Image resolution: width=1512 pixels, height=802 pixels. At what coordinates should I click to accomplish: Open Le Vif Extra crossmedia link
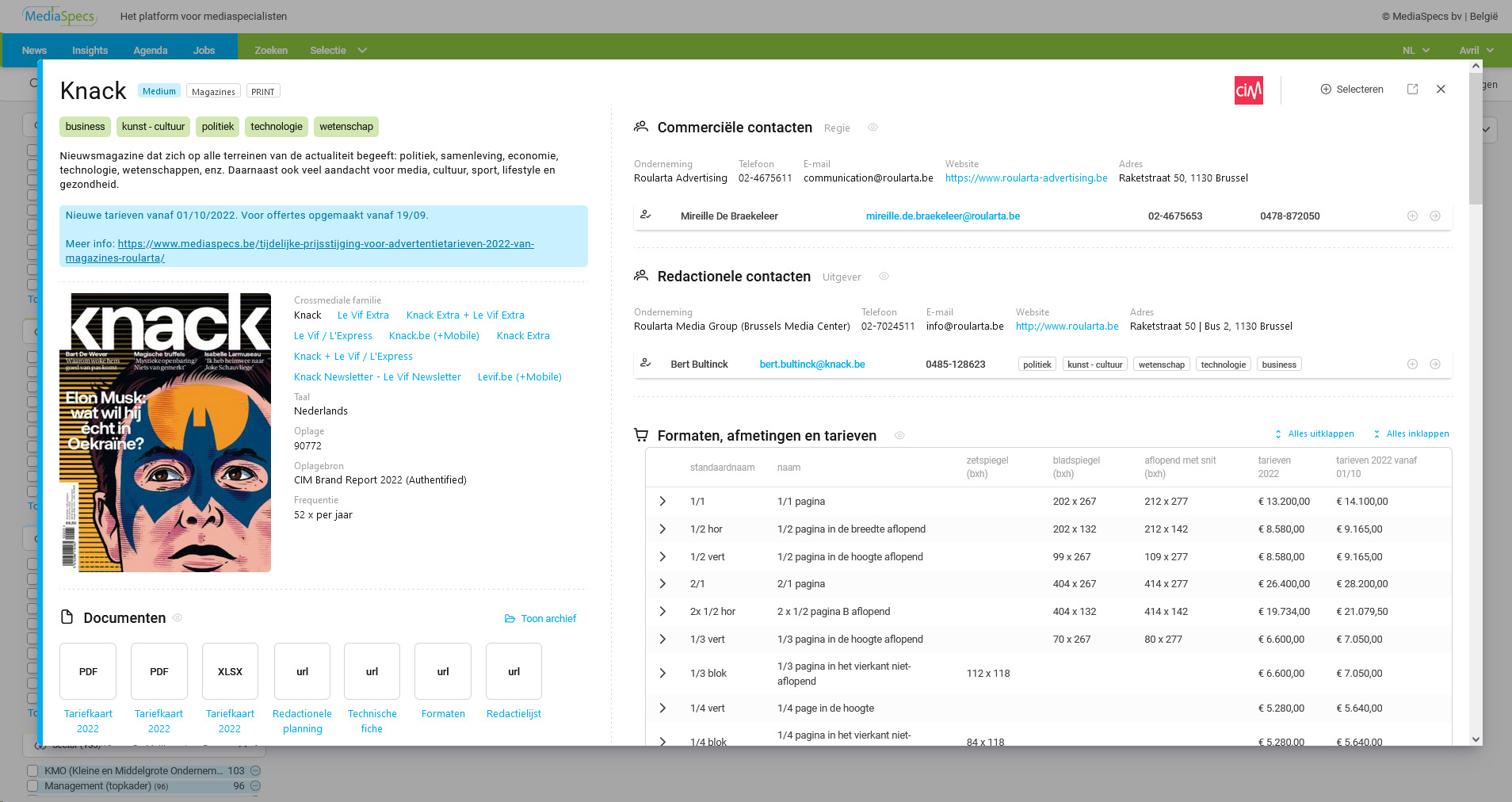point(363,315)
